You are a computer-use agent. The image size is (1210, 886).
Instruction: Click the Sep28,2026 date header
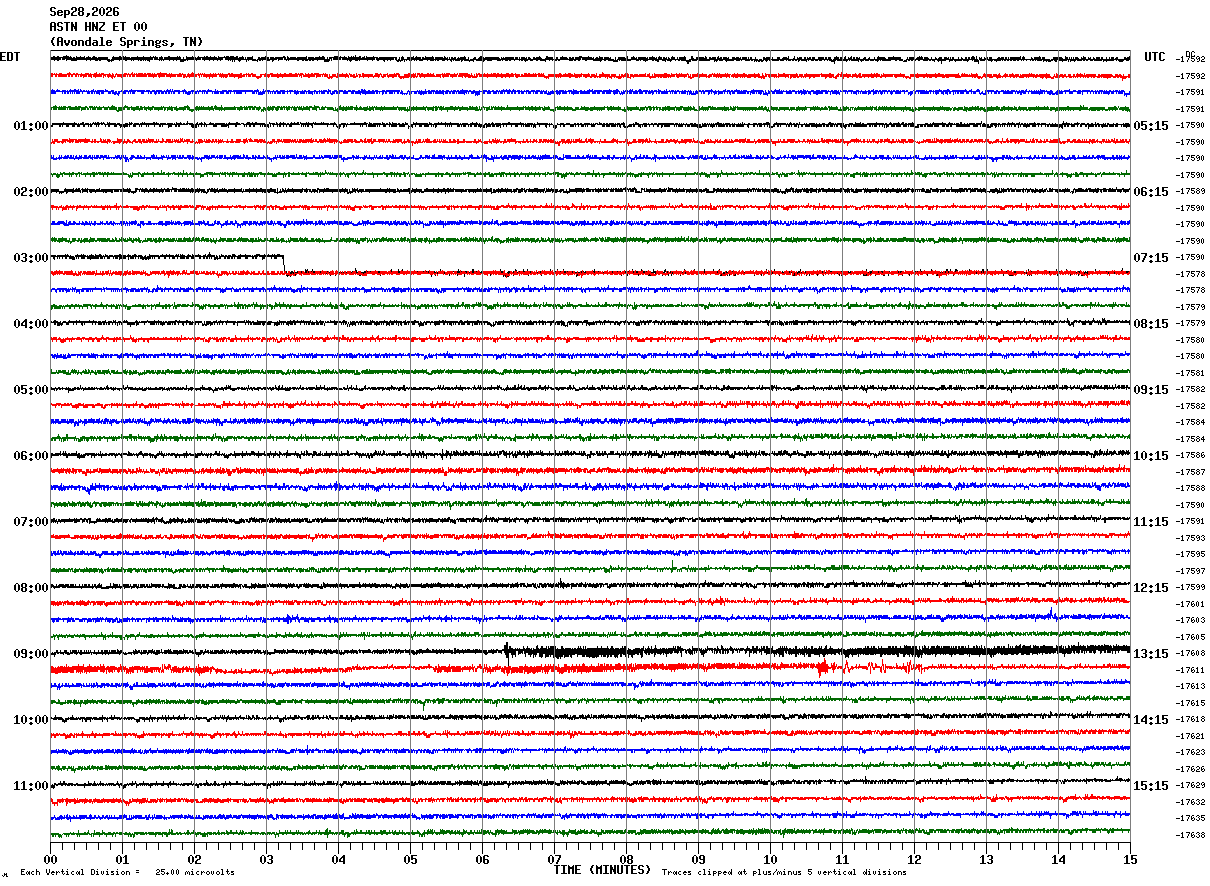tap(84, 12)
